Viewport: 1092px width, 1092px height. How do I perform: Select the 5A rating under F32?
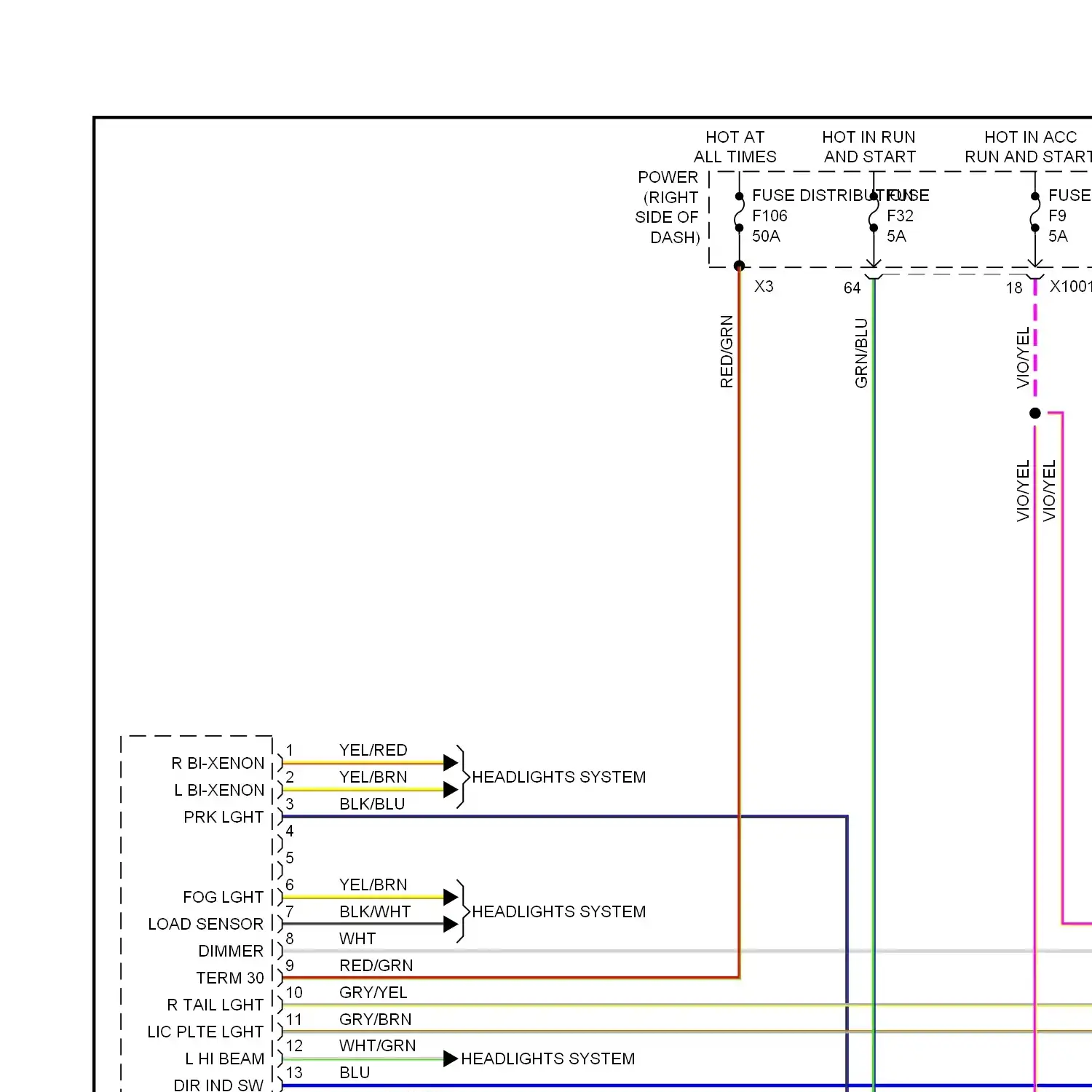[x=896, y=236]
